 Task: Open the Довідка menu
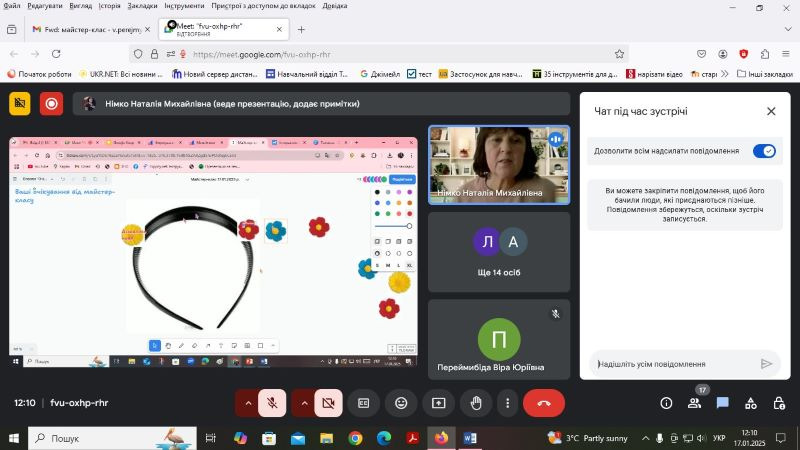click(x=335, y=6)
